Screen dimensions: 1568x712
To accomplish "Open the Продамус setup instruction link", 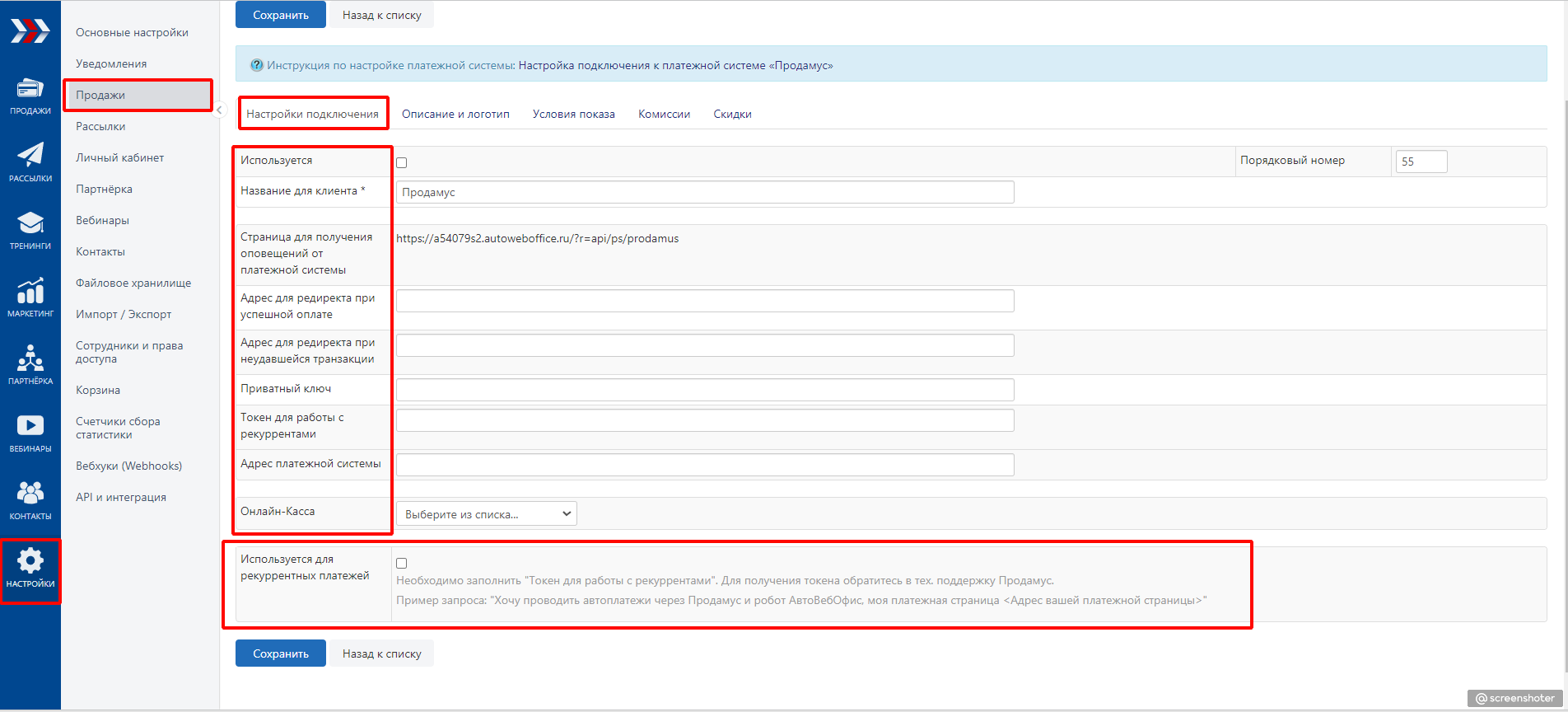I will coord(675,65).
